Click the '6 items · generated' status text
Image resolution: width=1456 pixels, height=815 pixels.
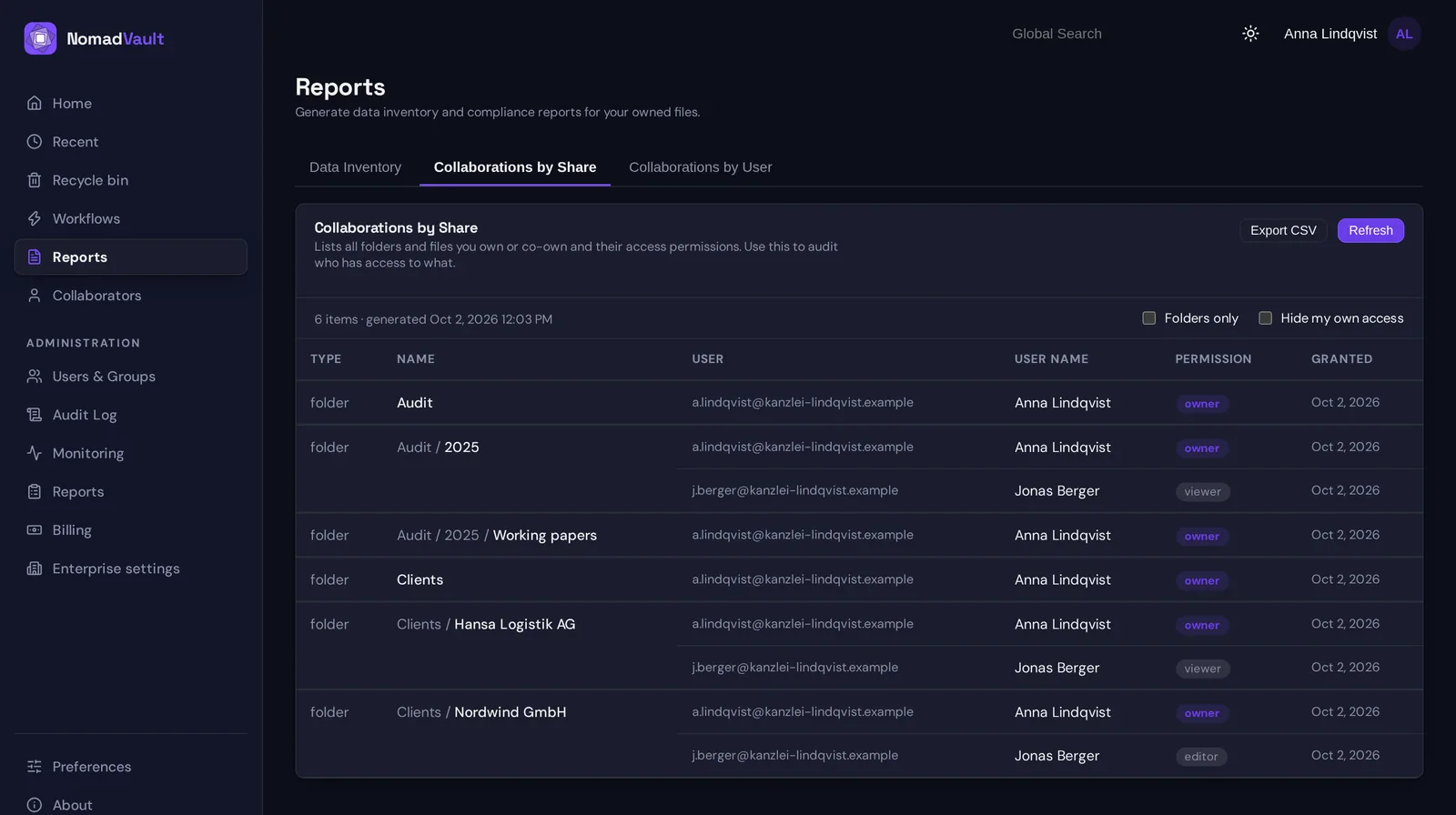coord(433,319)
